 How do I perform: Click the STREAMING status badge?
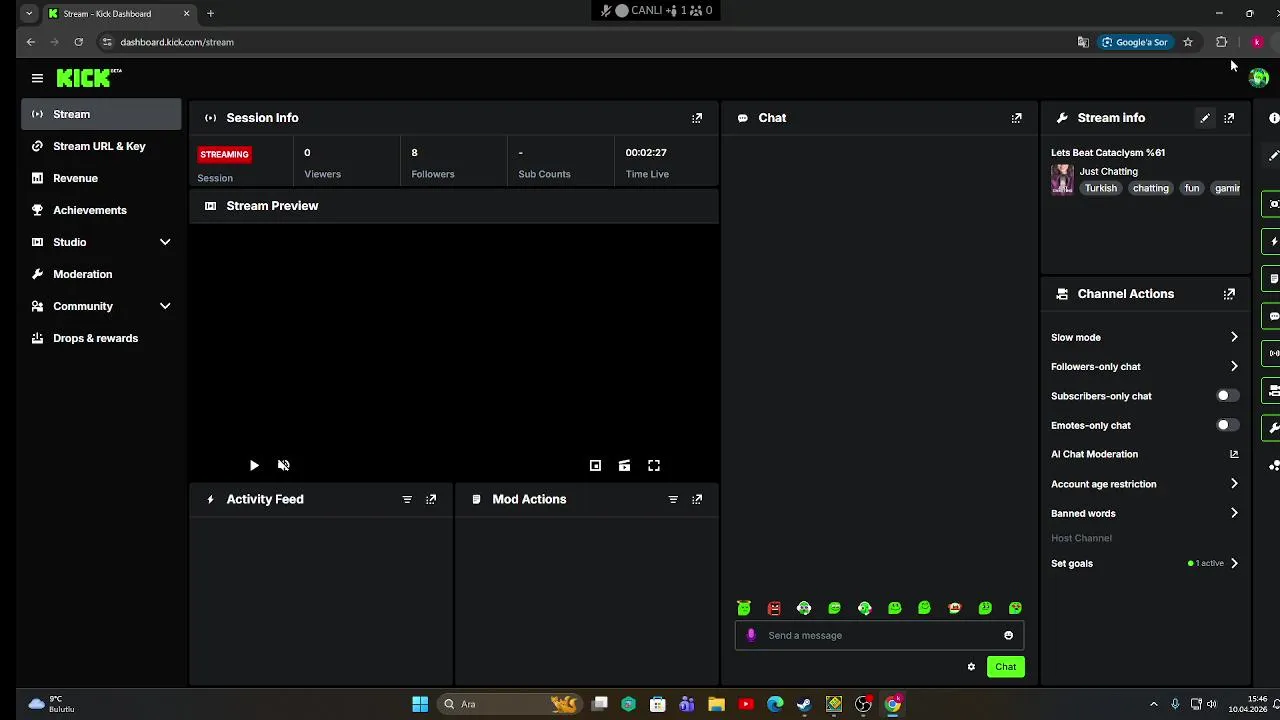(x=224, y=154)
